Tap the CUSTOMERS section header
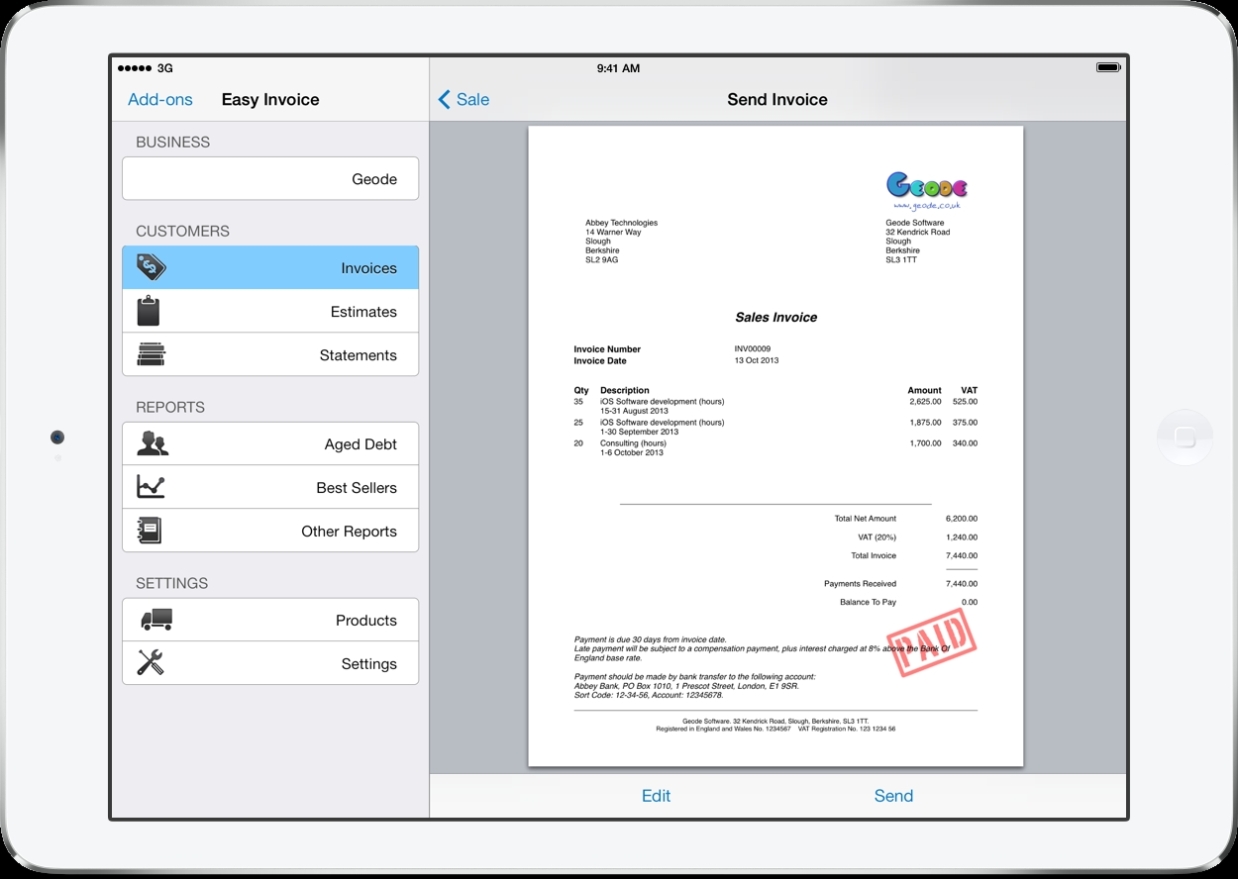Viewport: 1238px width, 879px height. [x=182, y=231]
